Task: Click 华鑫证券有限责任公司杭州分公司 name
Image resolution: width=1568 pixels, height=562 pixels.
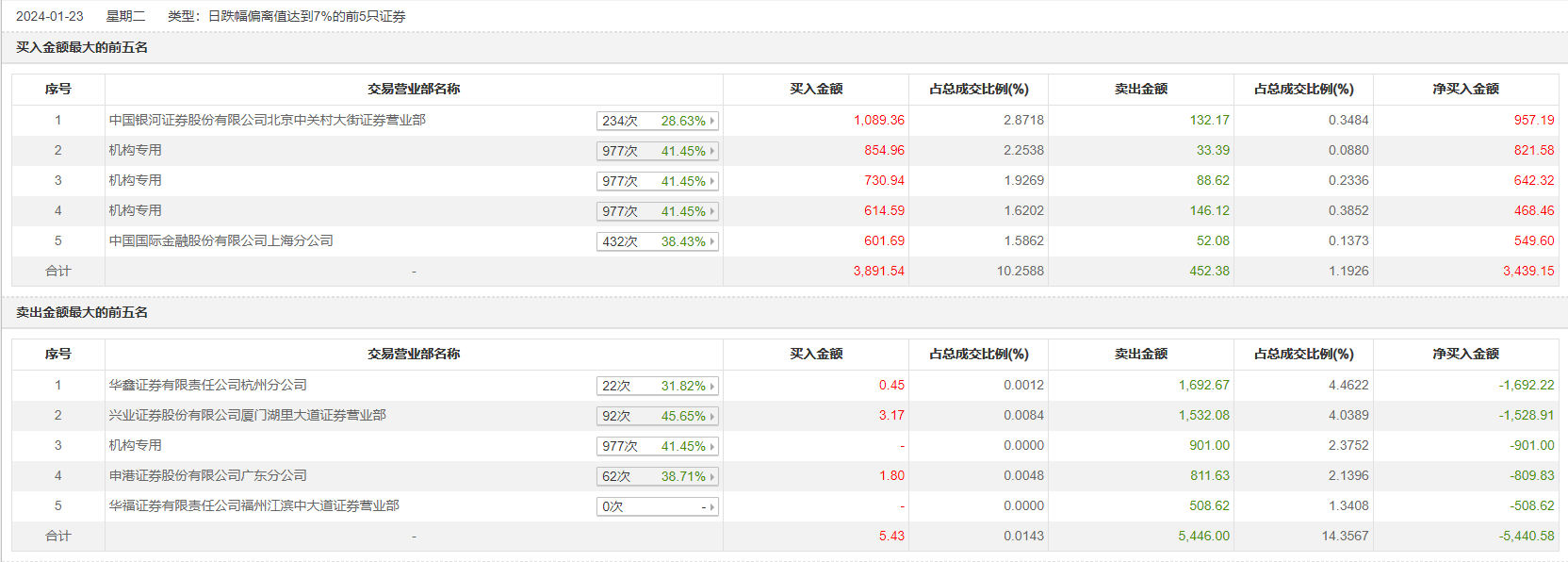Action: point(208,385)
